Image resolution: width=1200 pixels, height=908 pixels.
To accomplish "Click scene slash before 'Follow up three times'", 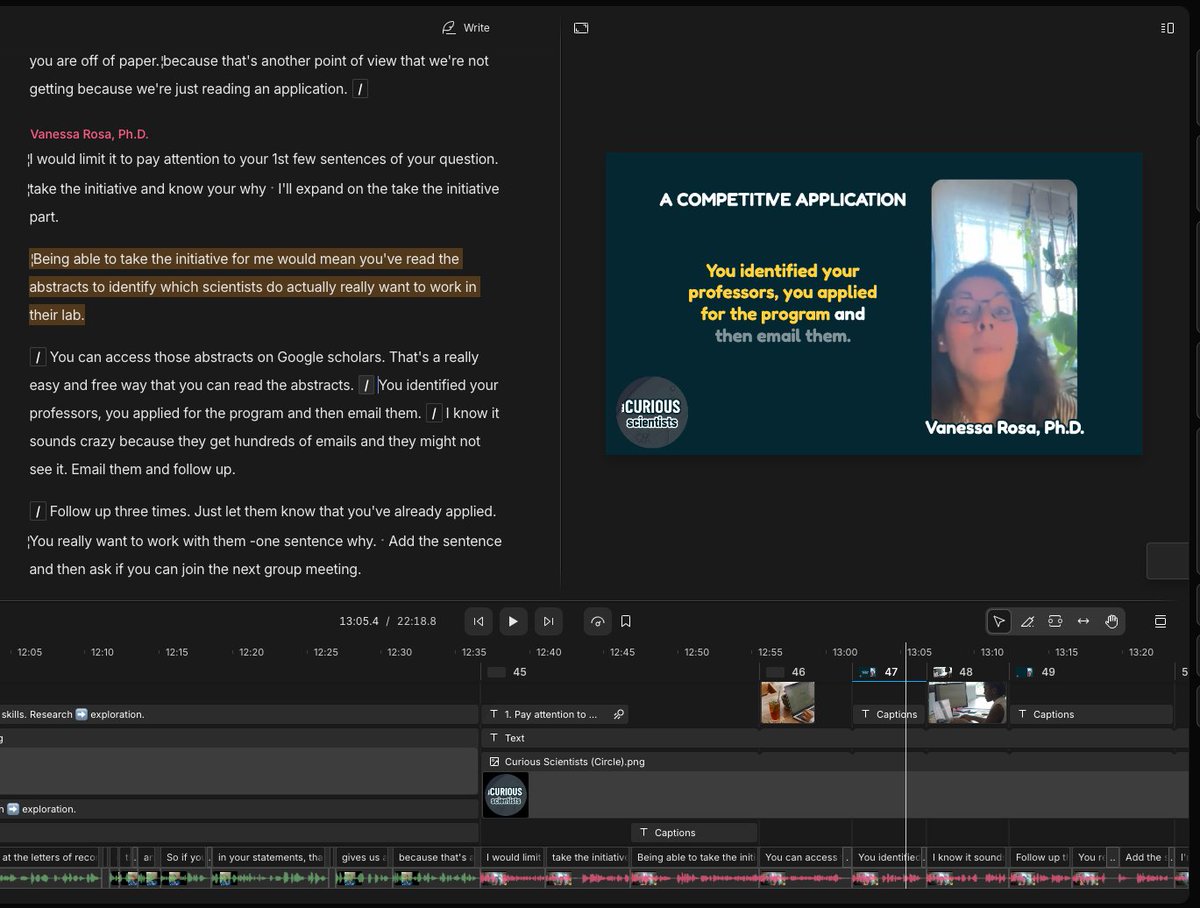I will 37,512.
